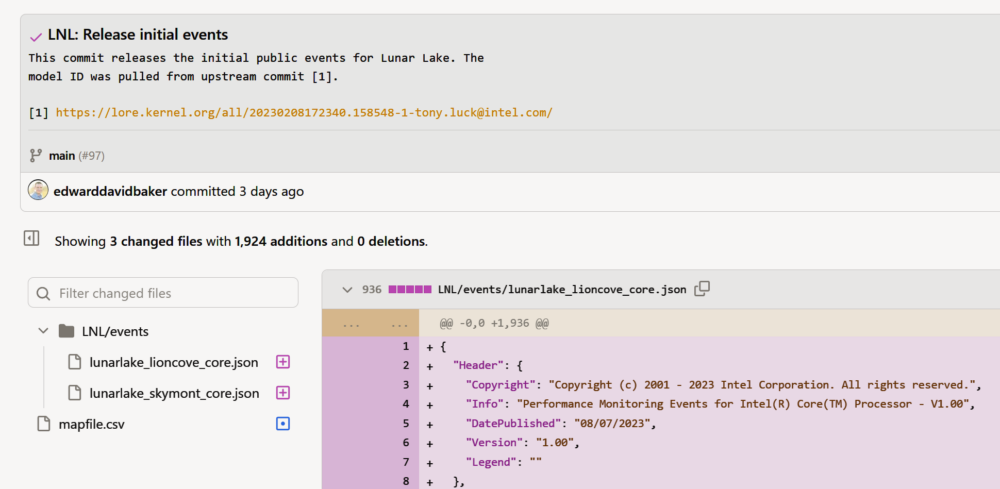Click added-file badge for lunarlake_lioncove_core.json
The image size is (1000, 489).
tap(283, 362)
